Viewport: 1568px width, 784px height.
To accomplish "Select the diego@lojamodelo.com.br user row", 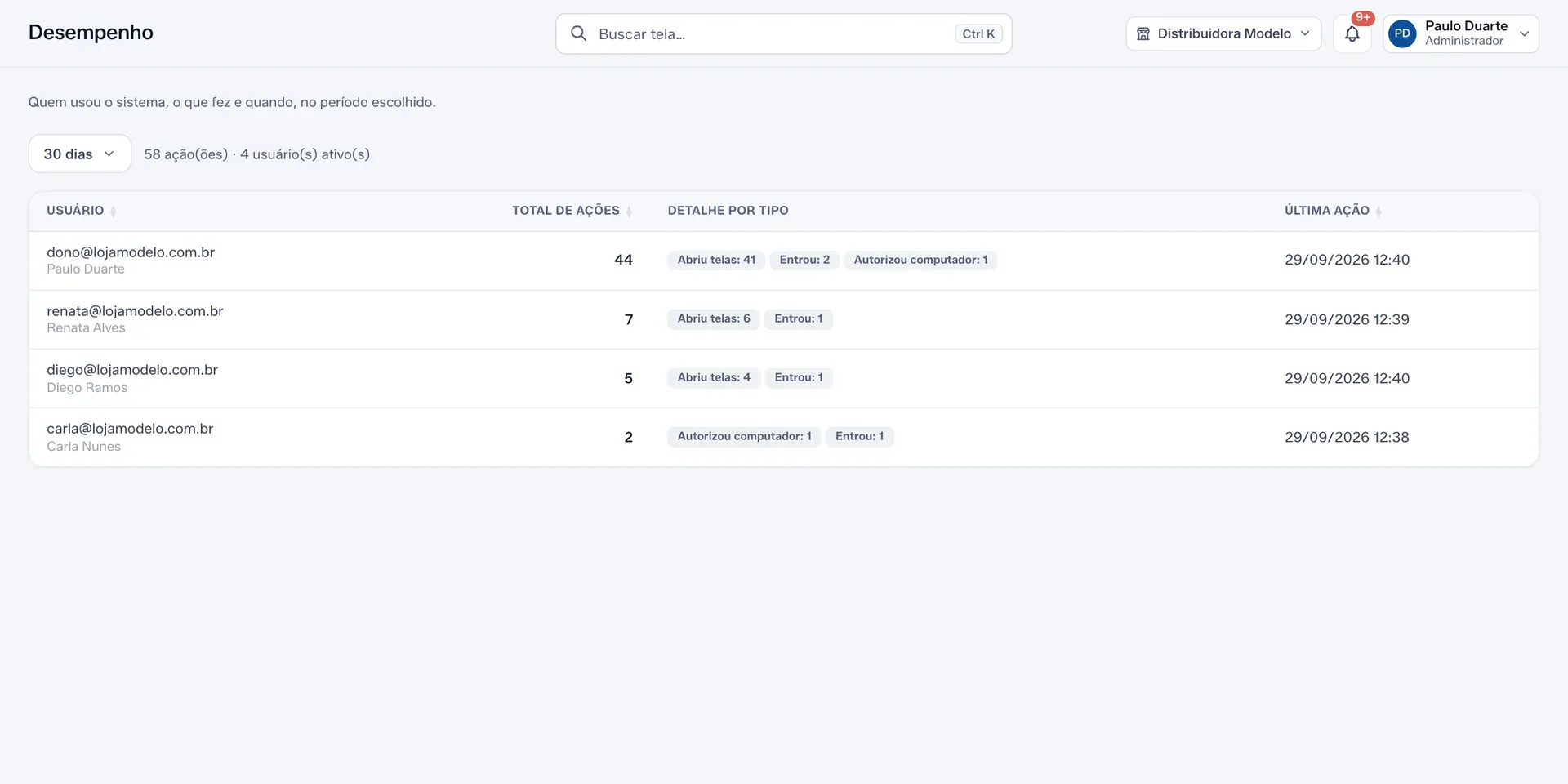I will coord(784,378).
